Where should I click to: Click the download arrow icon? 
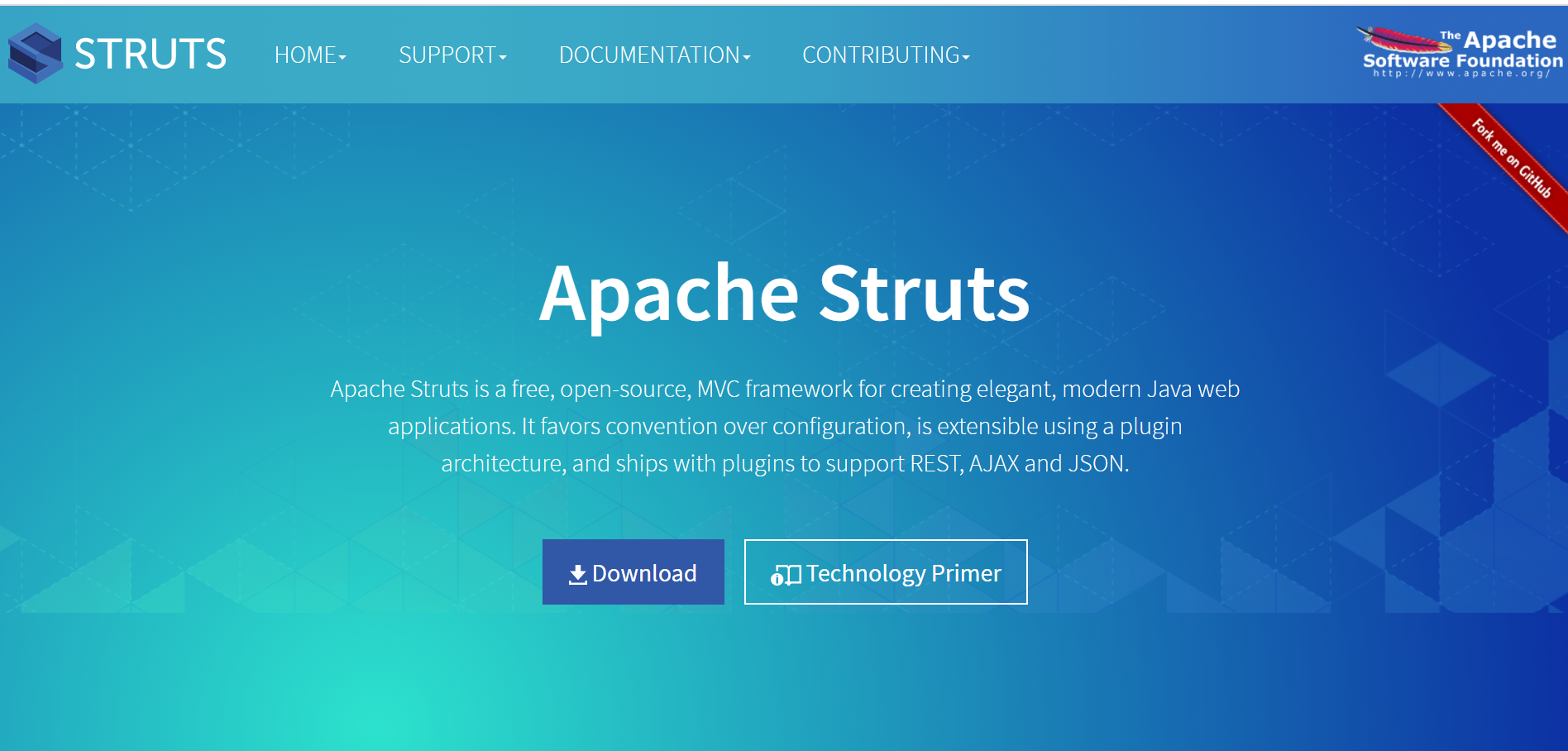click(576, 572)
